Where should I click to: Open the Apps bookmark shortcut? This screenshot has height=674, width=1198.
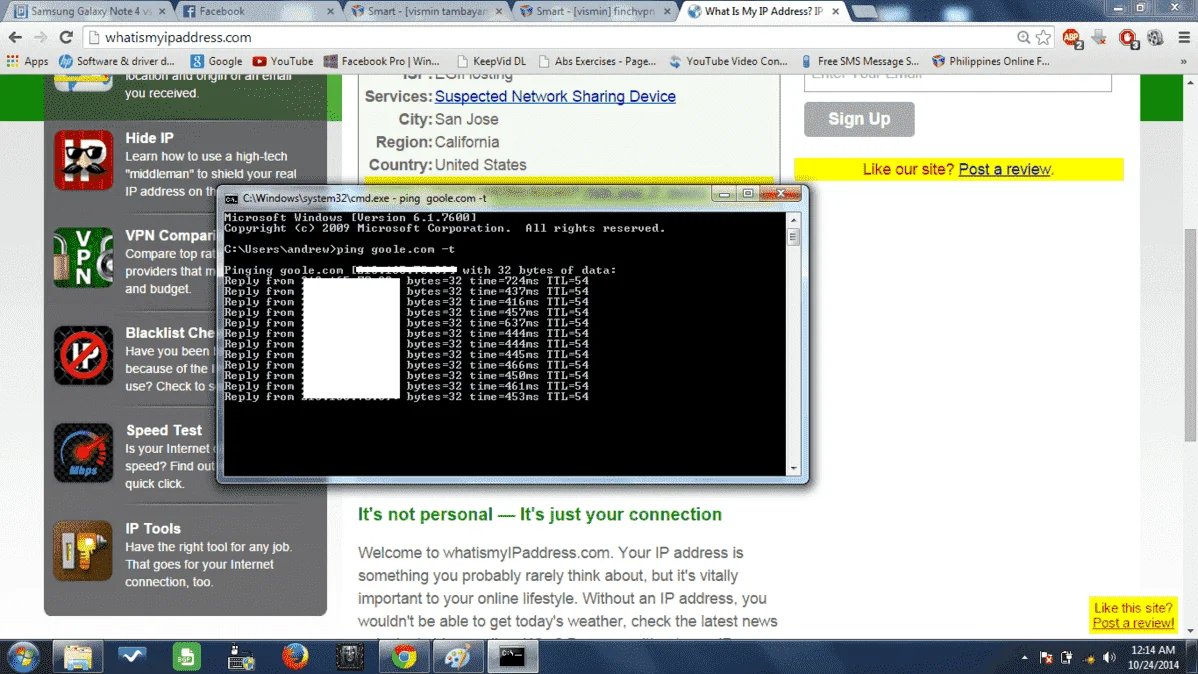(28, 61)
